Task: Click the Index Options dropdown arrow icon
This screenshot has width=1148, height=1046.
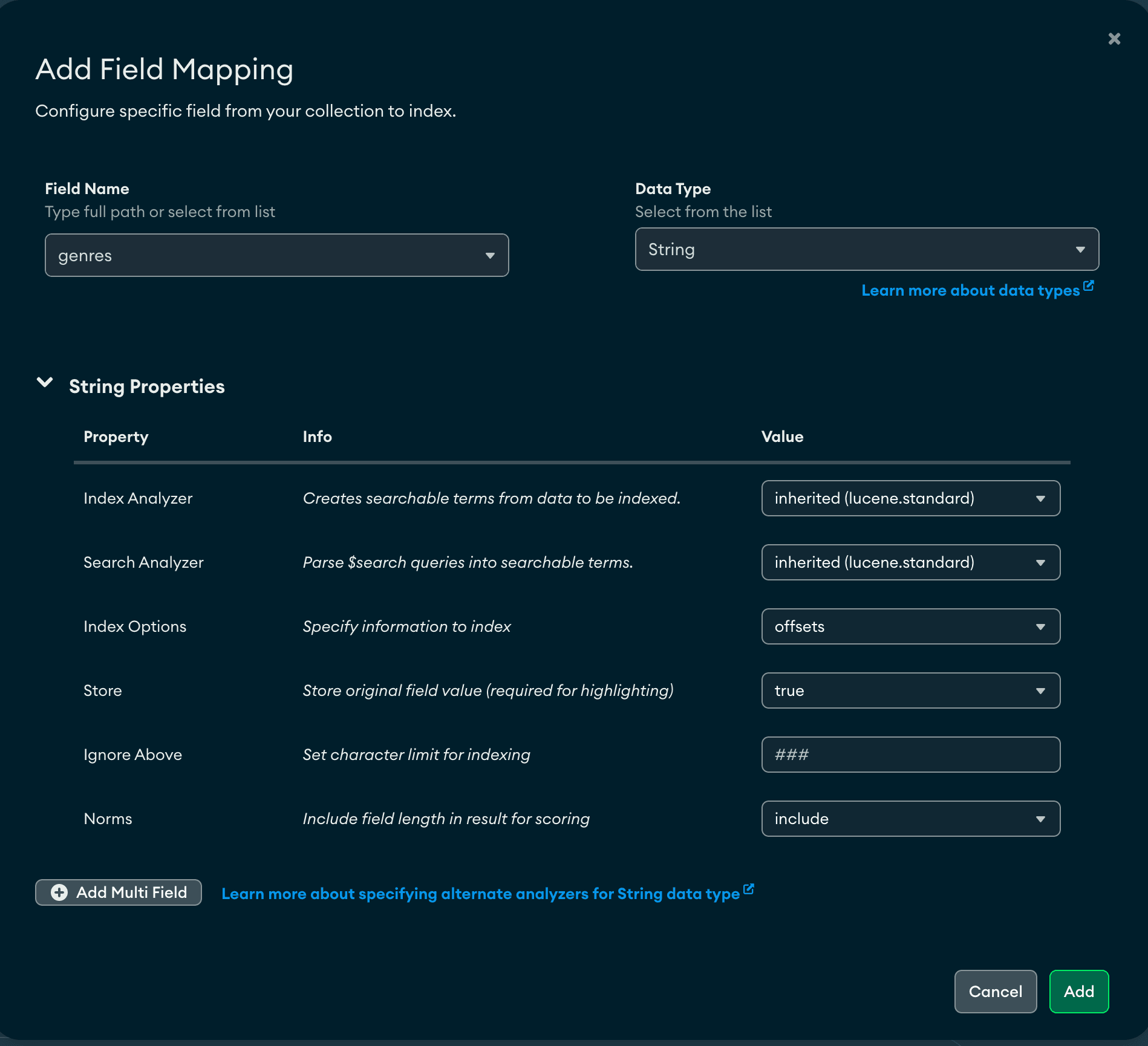Action: (x=1041, y=626)
